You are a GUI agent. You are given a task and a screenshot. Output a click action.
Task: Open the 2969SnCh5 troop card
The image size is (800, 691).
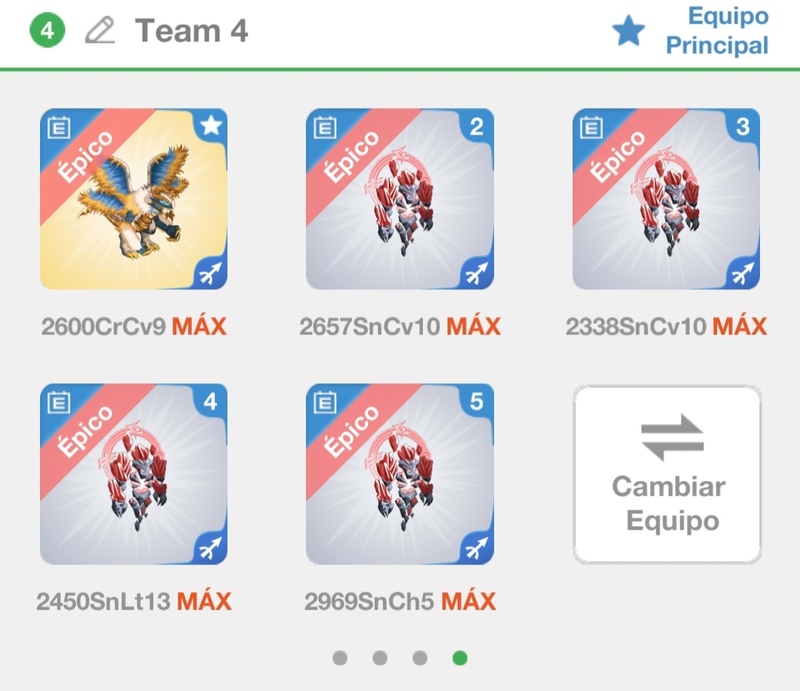[400, 474]
